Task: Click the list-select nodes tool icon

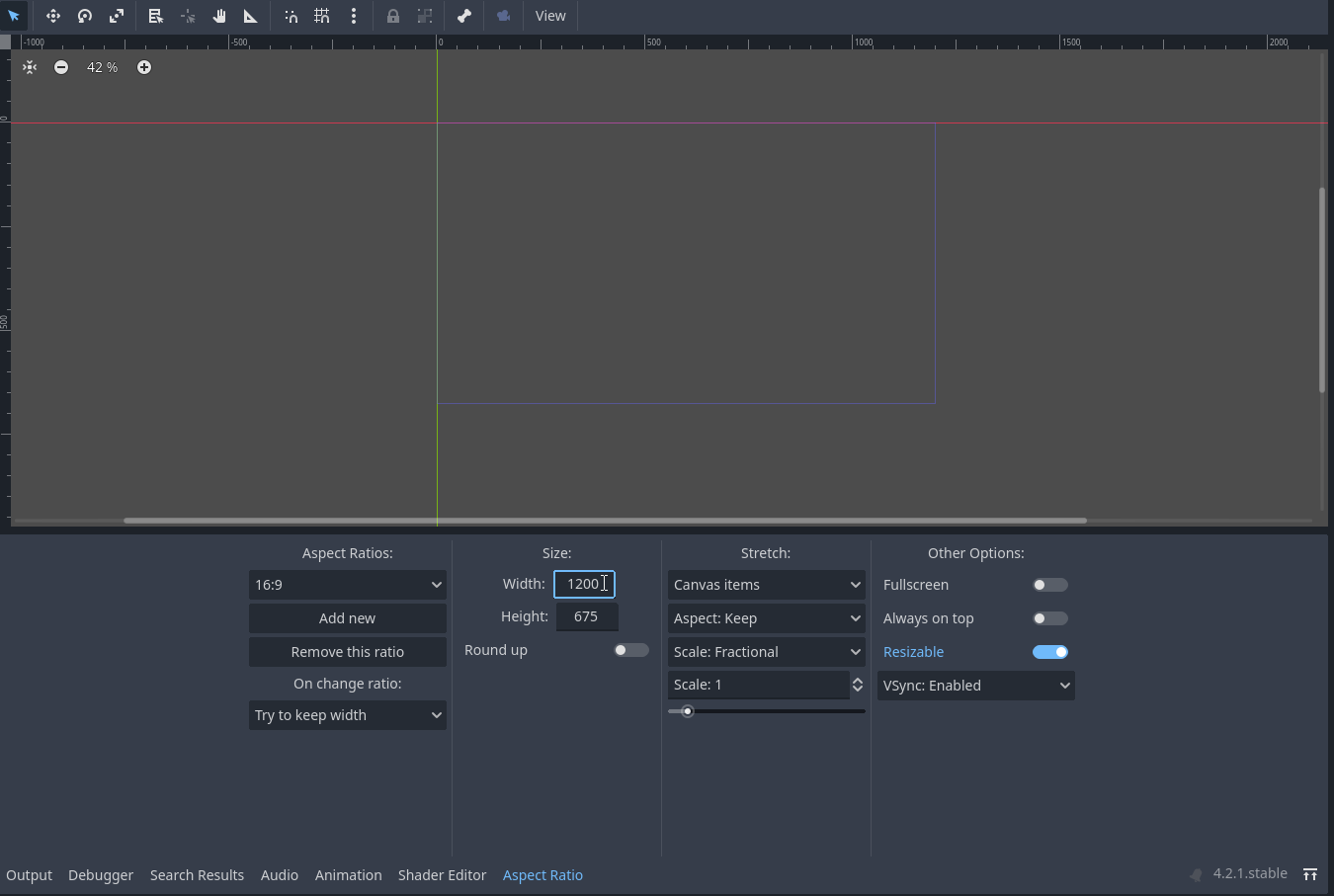Action: point(156,16)
